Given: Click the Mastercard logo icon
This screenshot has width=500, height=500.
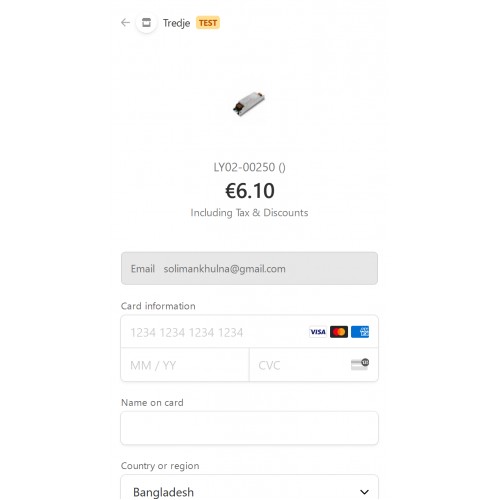Looking at the screenshot, I should pyautogui.click(x=339, y=332).
